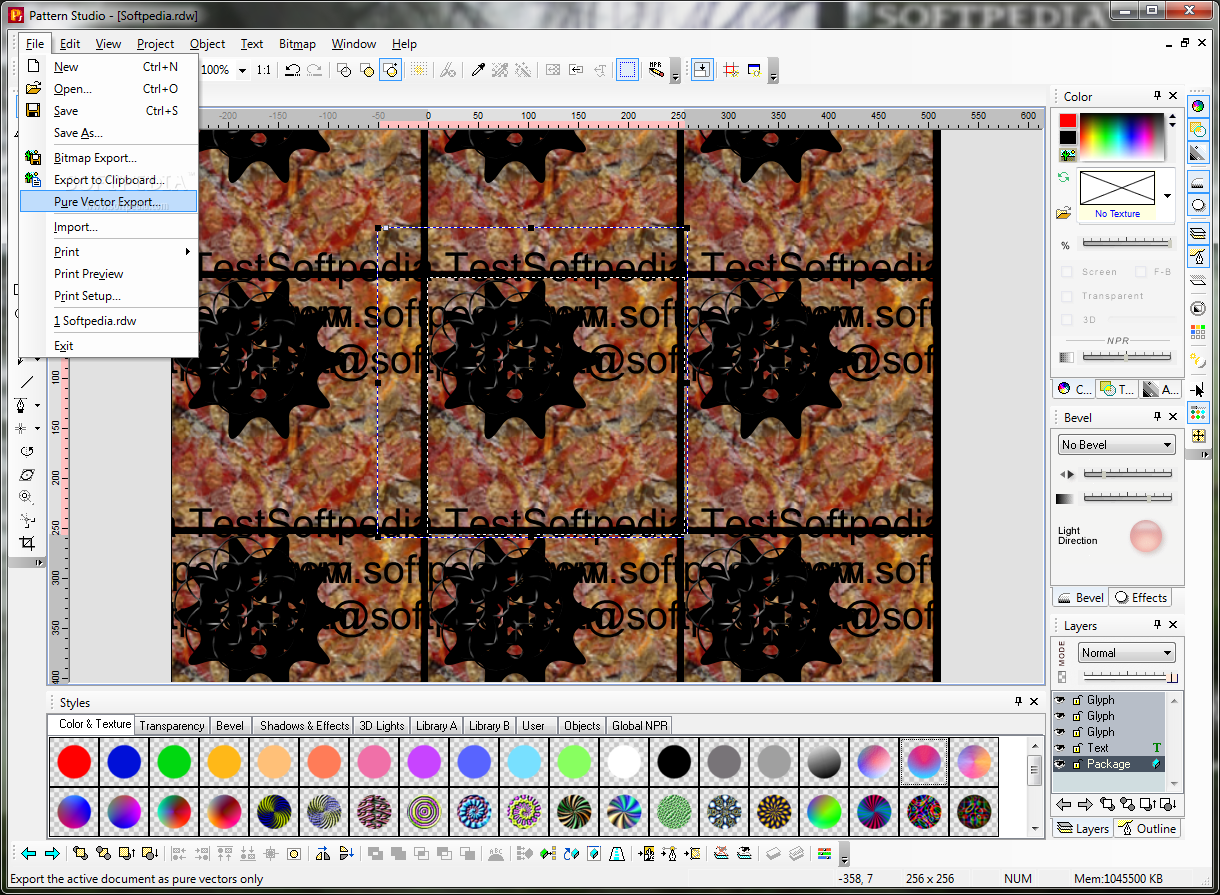1220x895 pixels.
Task: Toggle the lock icon on the Text layer
Action: click(x=1077, y=748)
